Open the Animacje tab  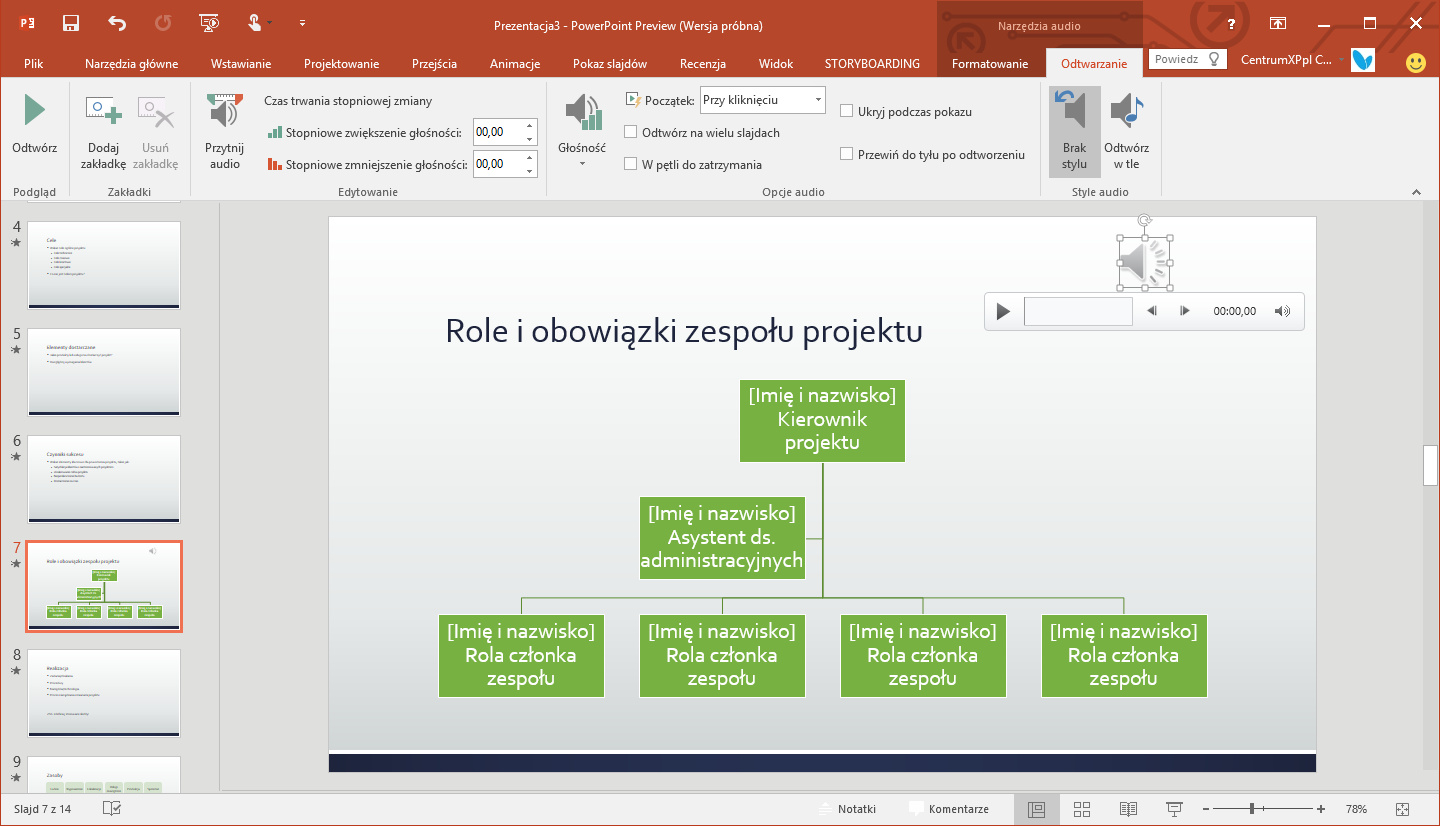[x=515, y=63]
